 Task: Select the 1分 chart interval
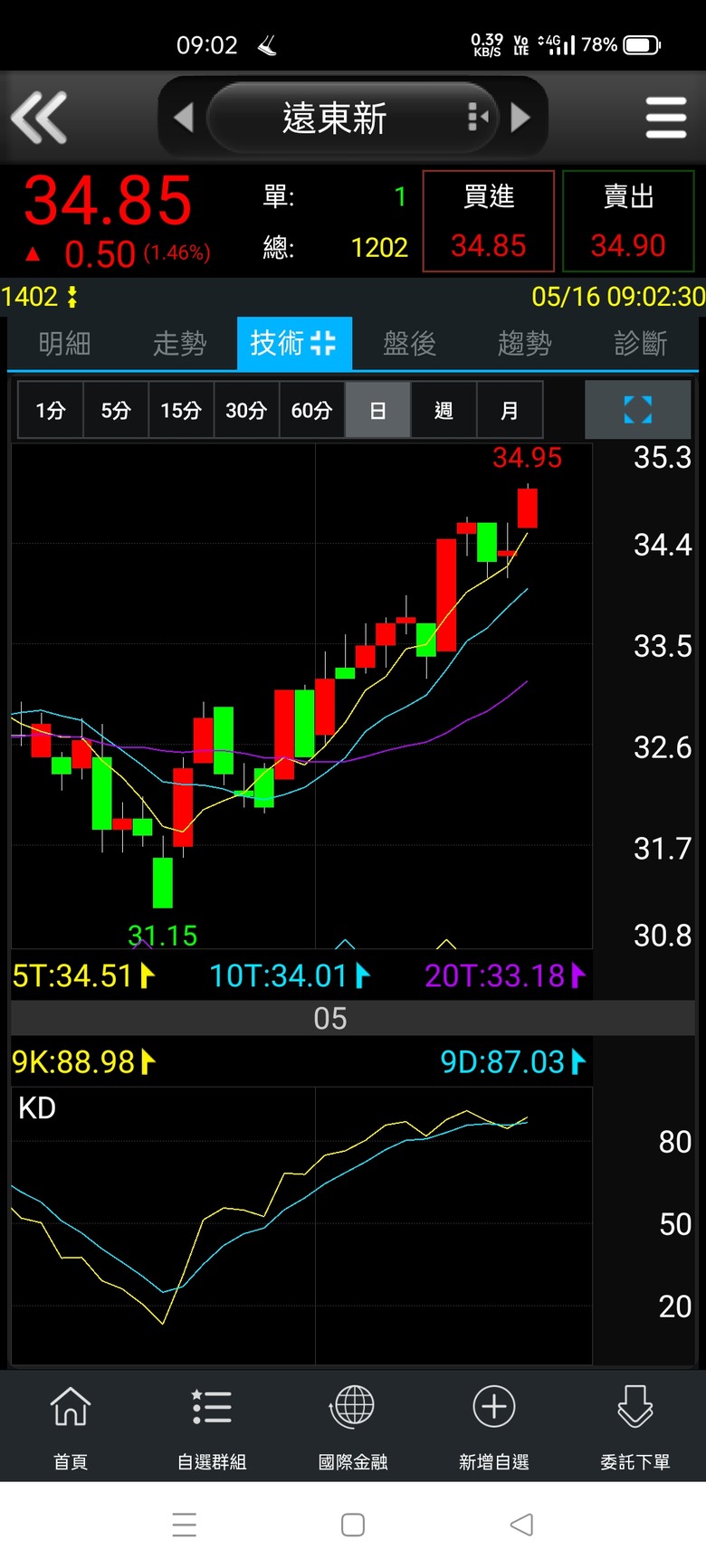click(x=51, y=411)
